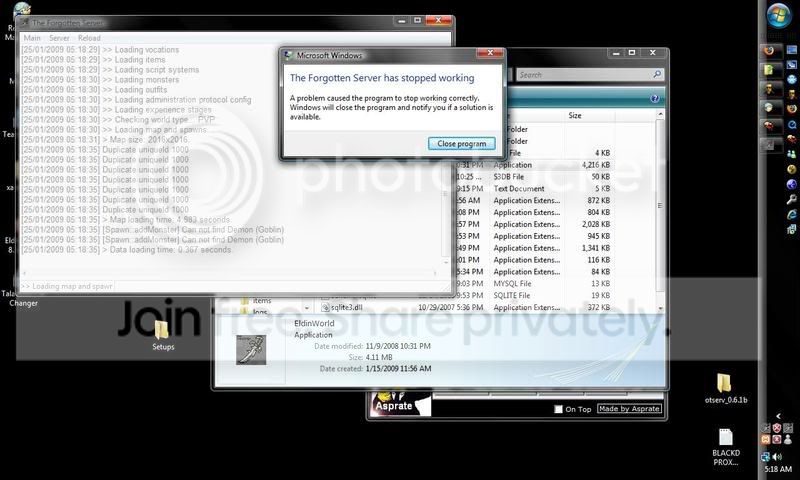This screenshot has width=800, height=480.
Task: Click Forgotten Server horizontal scrollbar right arrow
Action: [435, 273]
